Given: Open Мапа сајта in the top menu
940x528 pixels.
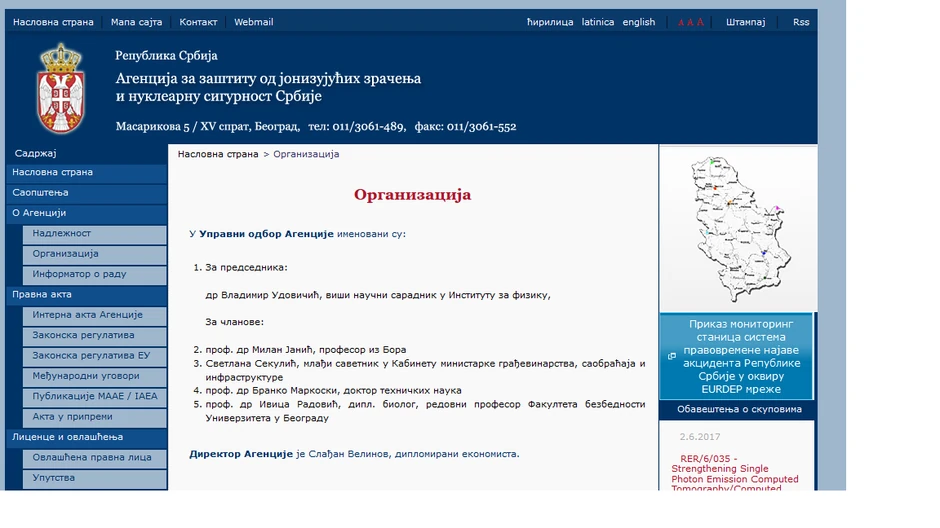Looking at the screenshot, I should [x=136, y=22].
